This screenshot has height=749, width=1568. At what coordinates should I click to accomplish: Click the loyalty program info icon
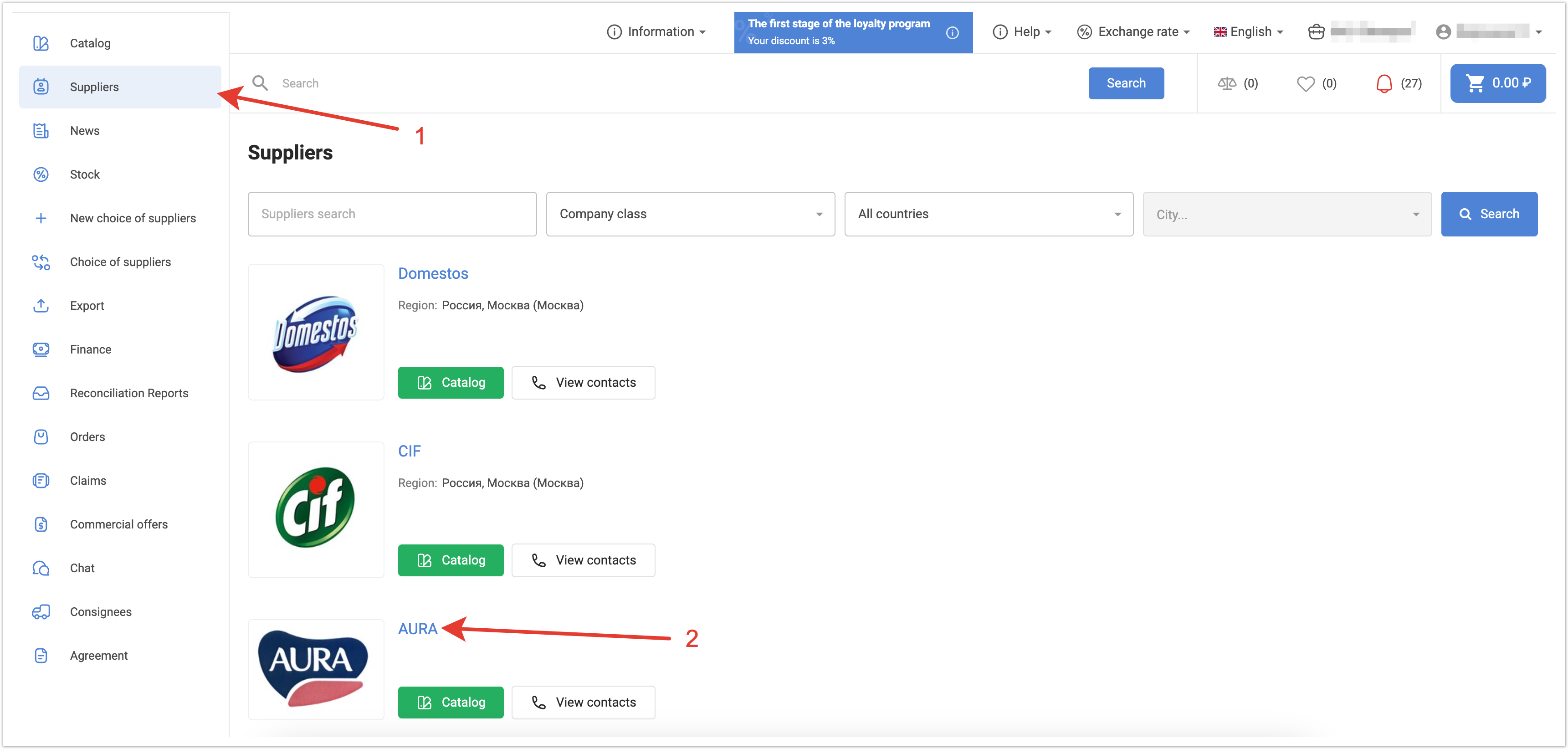[x=953, y=33]
